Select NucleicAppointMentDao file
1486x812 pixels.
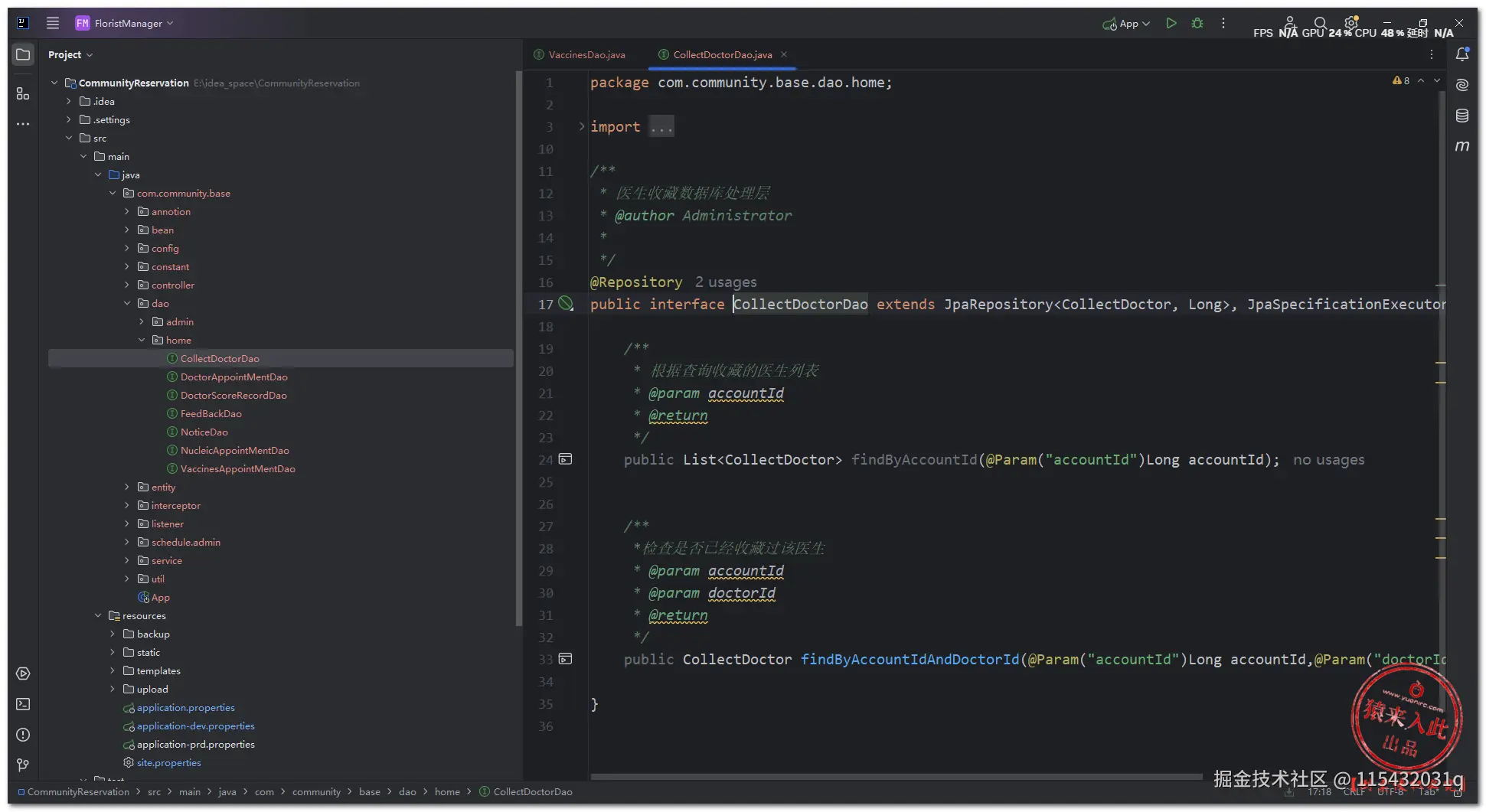click(234, 450)
